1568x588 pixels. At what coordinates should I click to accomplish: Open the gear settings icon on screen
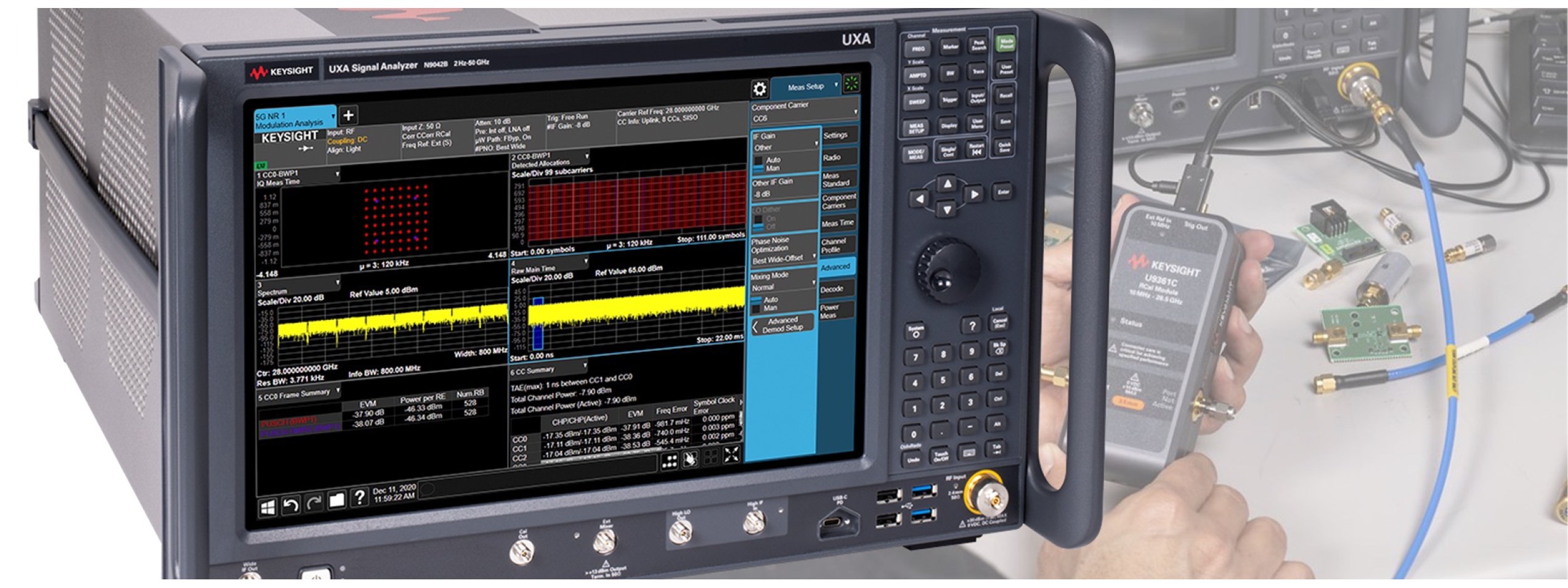point(760,89)
